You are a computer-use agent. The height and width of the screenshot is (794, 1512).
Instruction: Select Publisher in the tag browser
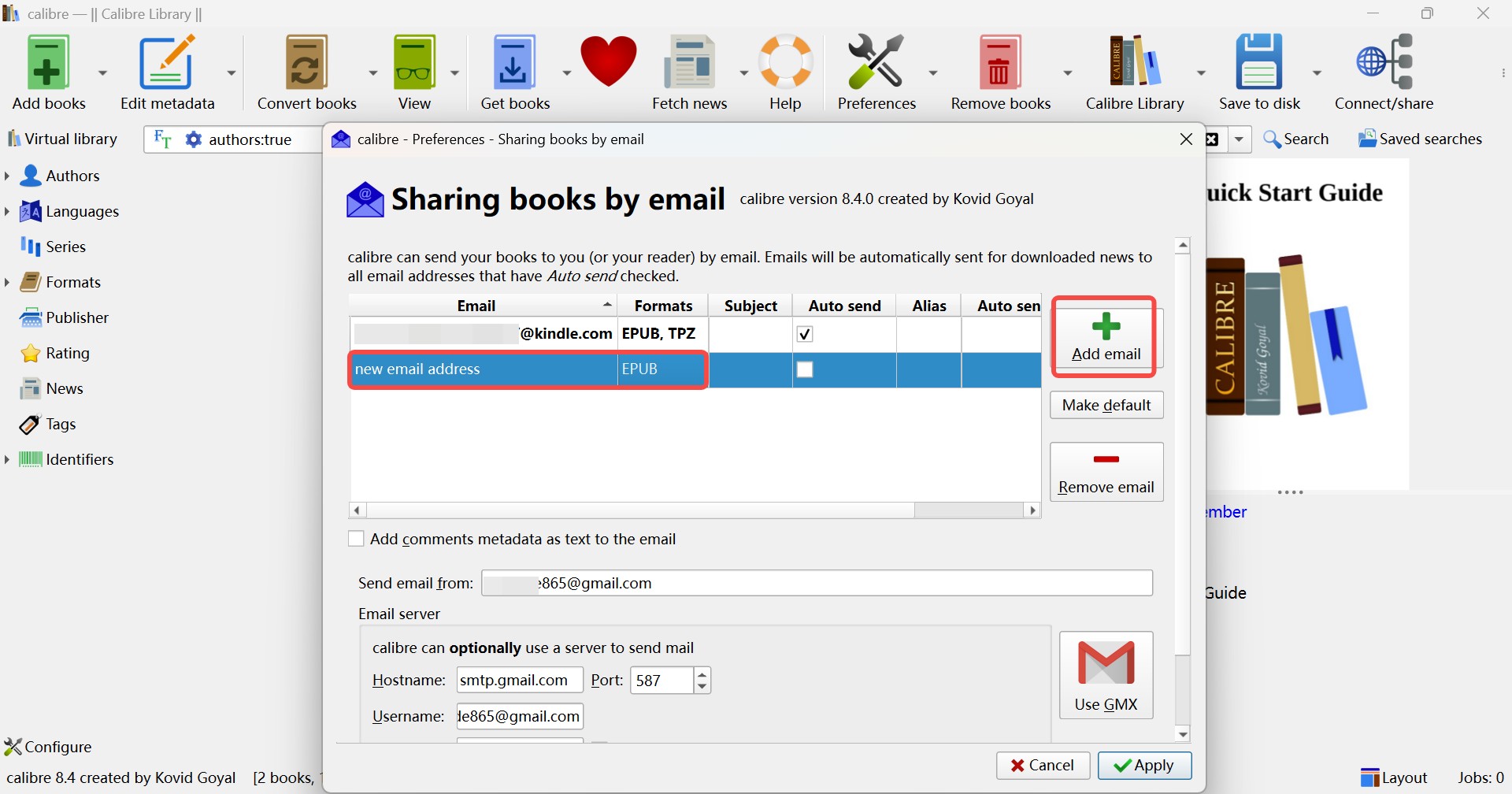(65, 317)
